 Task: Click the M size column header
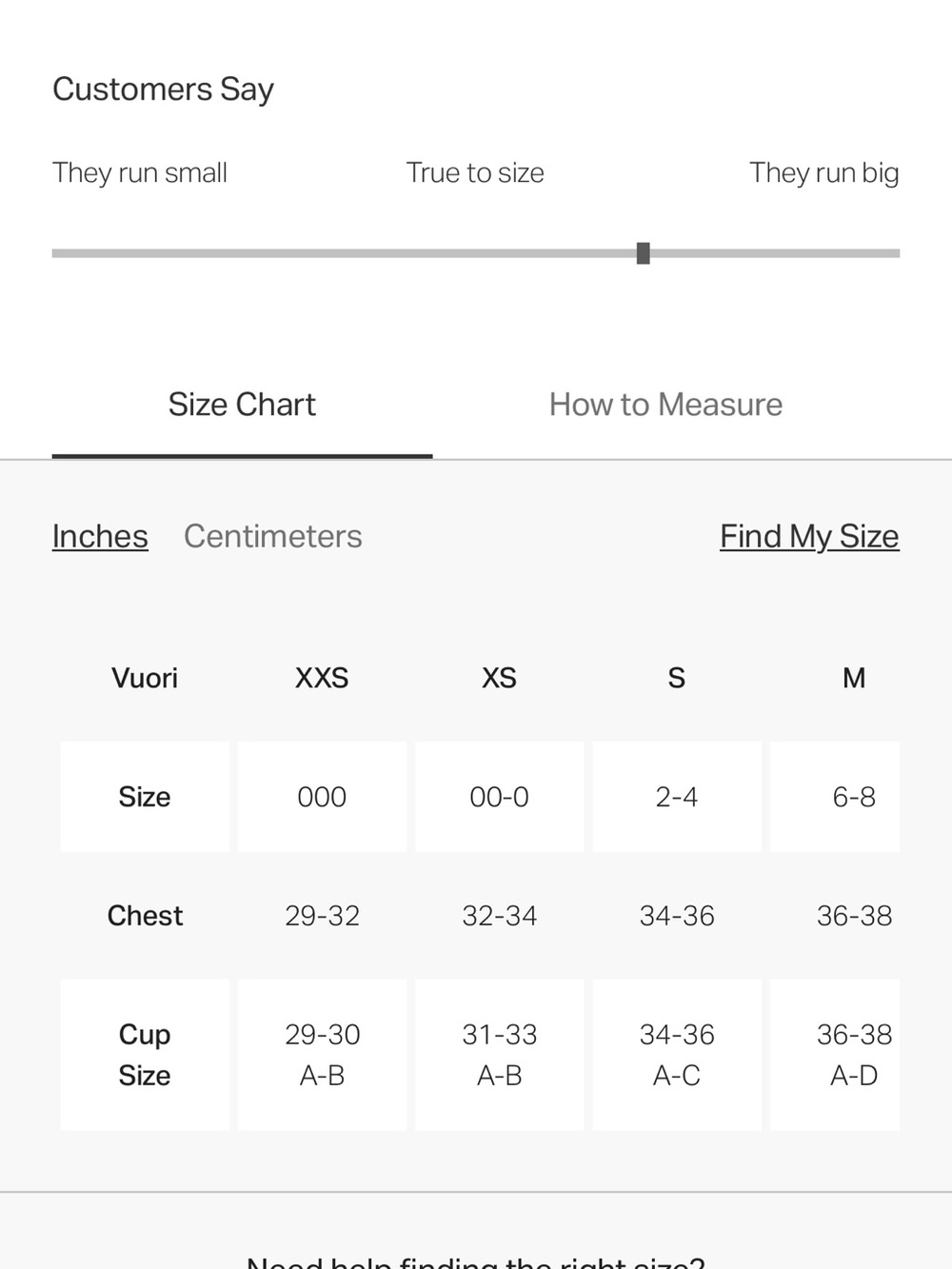tap(854, 678)
